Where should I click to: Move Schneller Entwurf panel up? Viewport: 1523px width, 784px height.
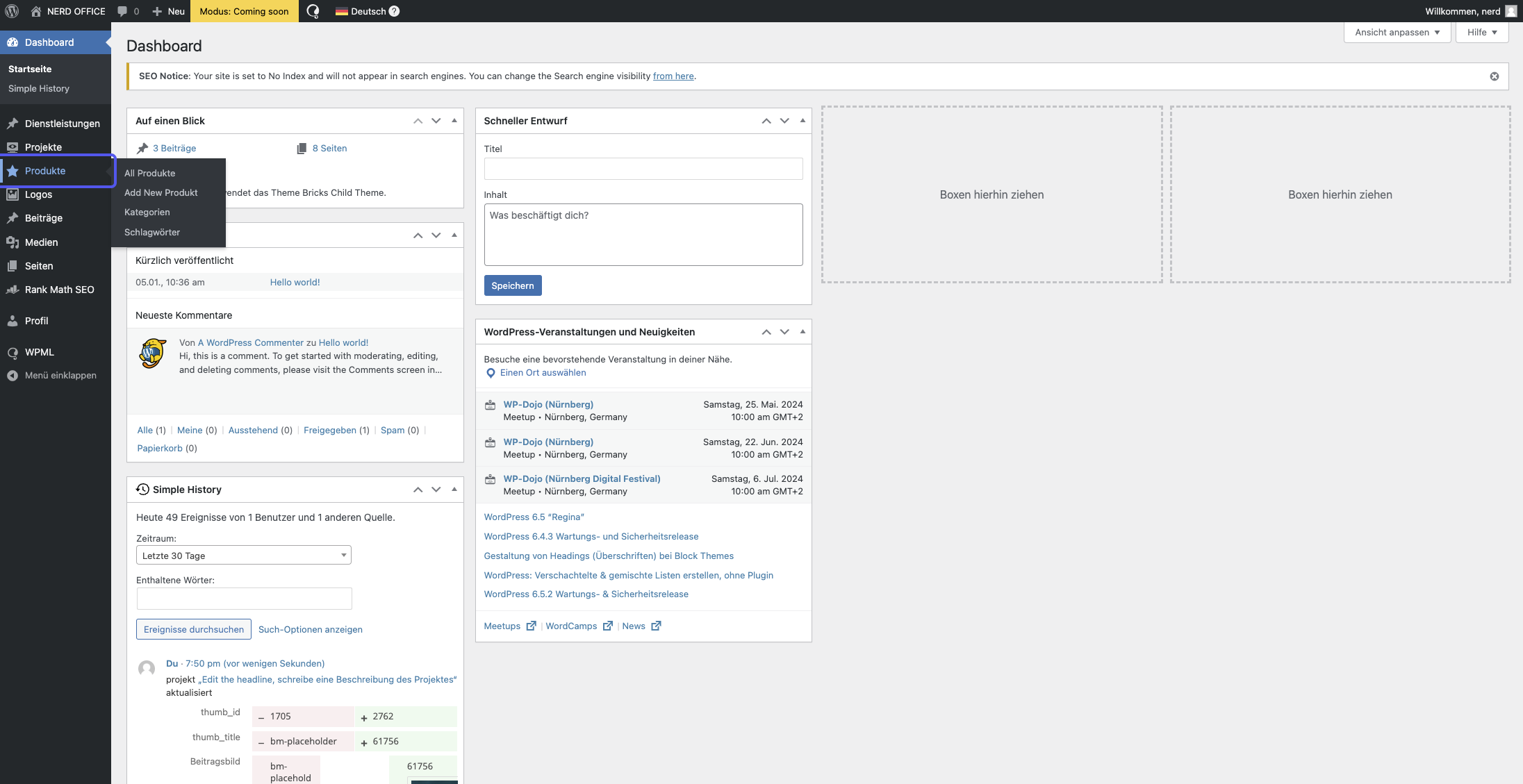(x=766, y=121)
